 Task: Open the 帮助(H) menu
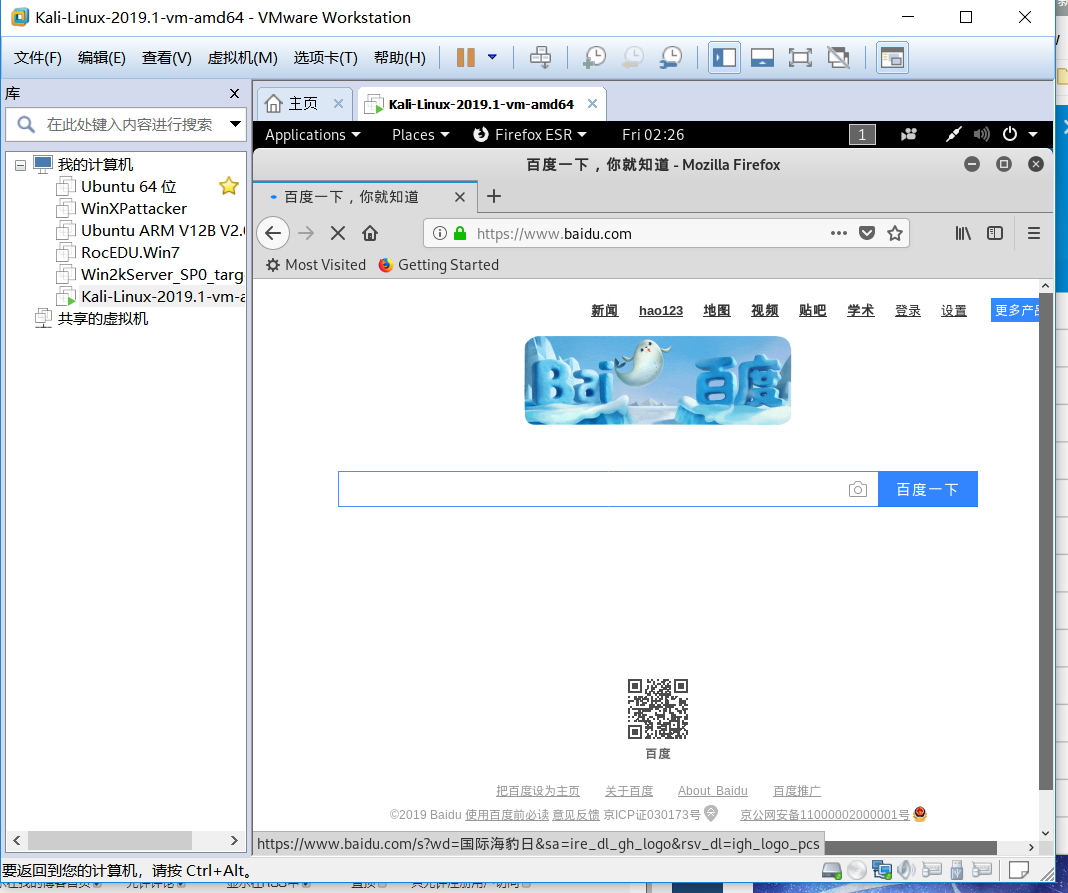point(400,58)
